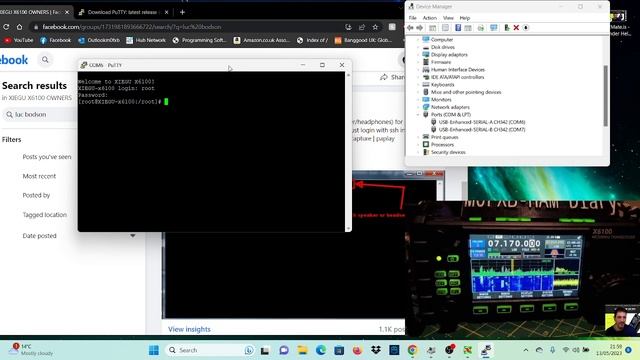Click the PuTTY terminal vertical scrollbar
This screenshot has width=640, height=360.
(348, 151)
